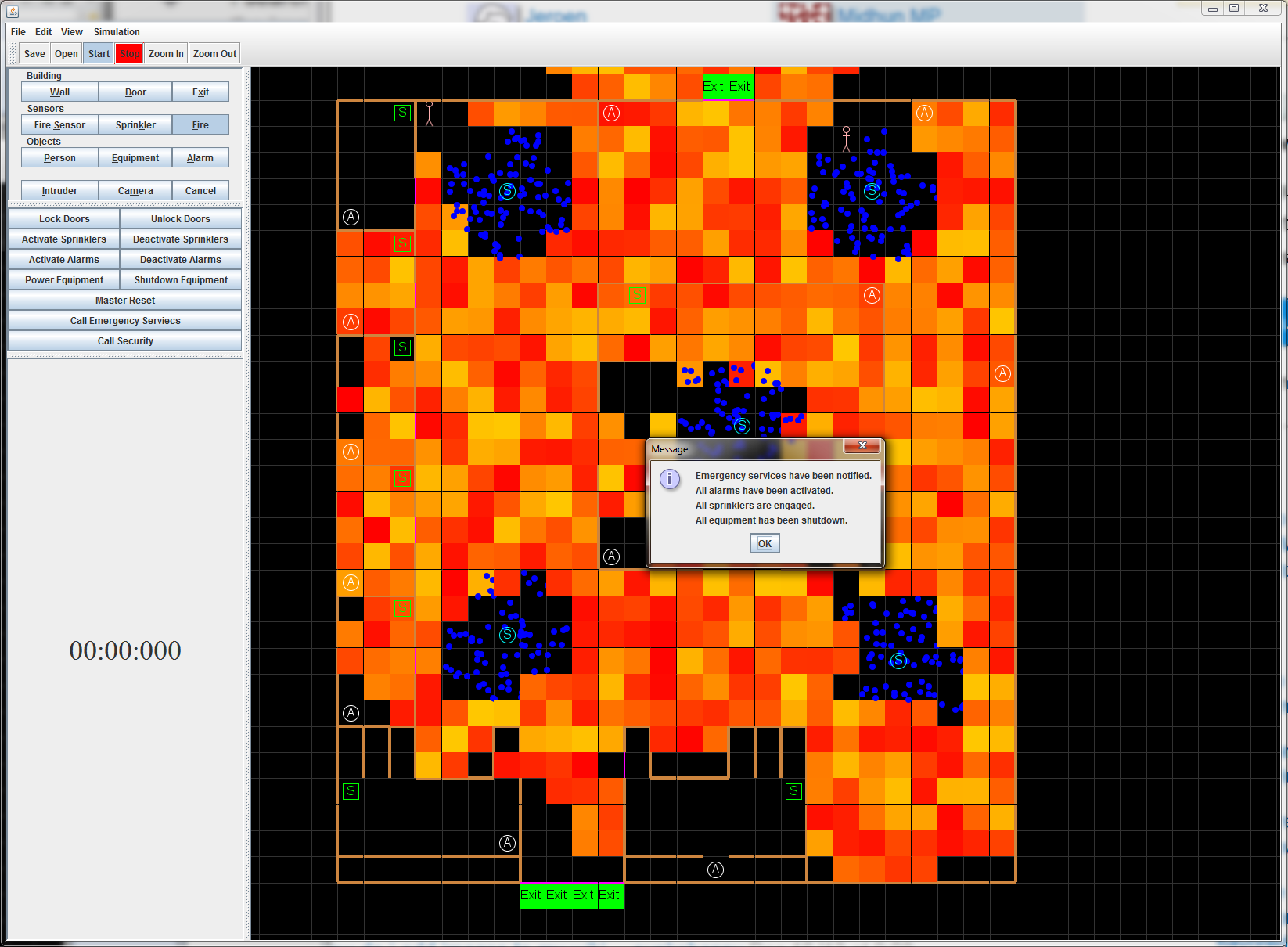Screen dimensions: 1288x947
Task: Select the Equipment object tool
Action: tap(135, 157)
